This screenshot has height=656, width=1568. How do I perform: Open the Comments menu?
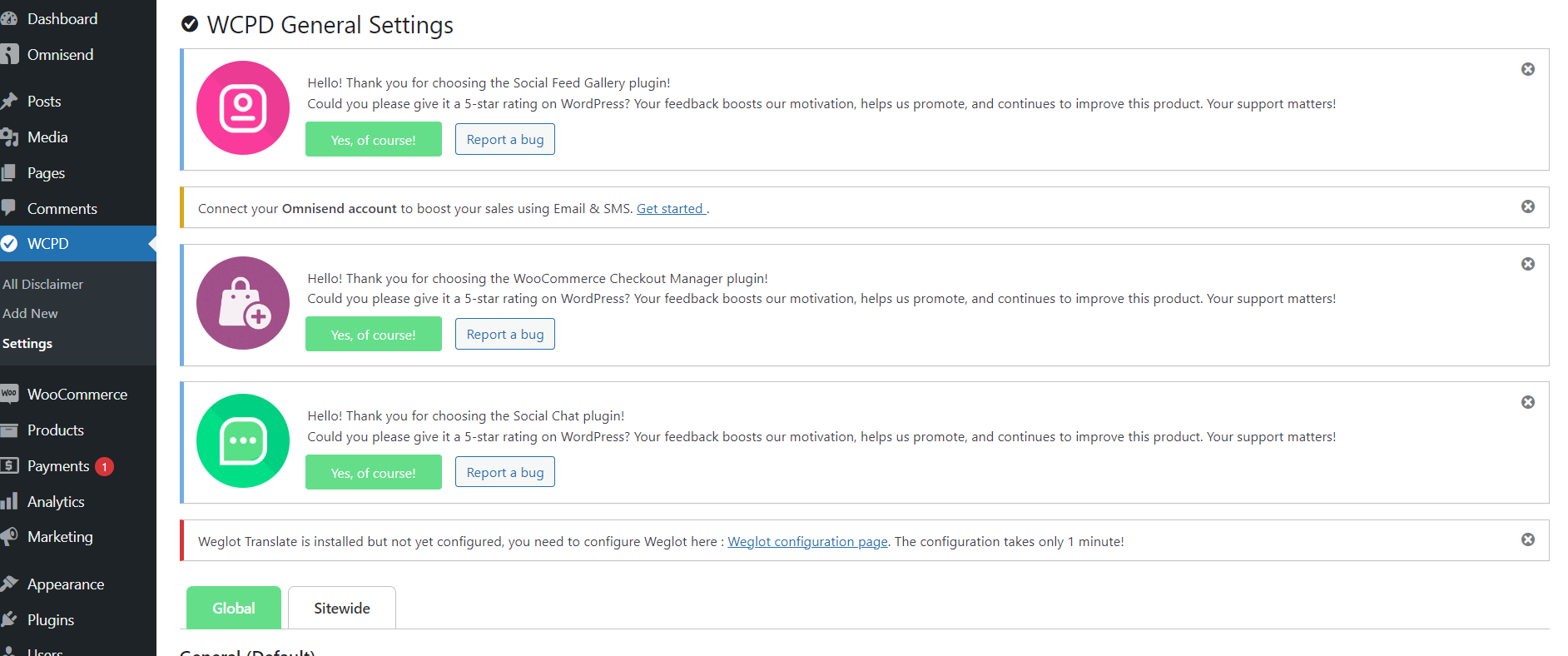click(62, 208)
